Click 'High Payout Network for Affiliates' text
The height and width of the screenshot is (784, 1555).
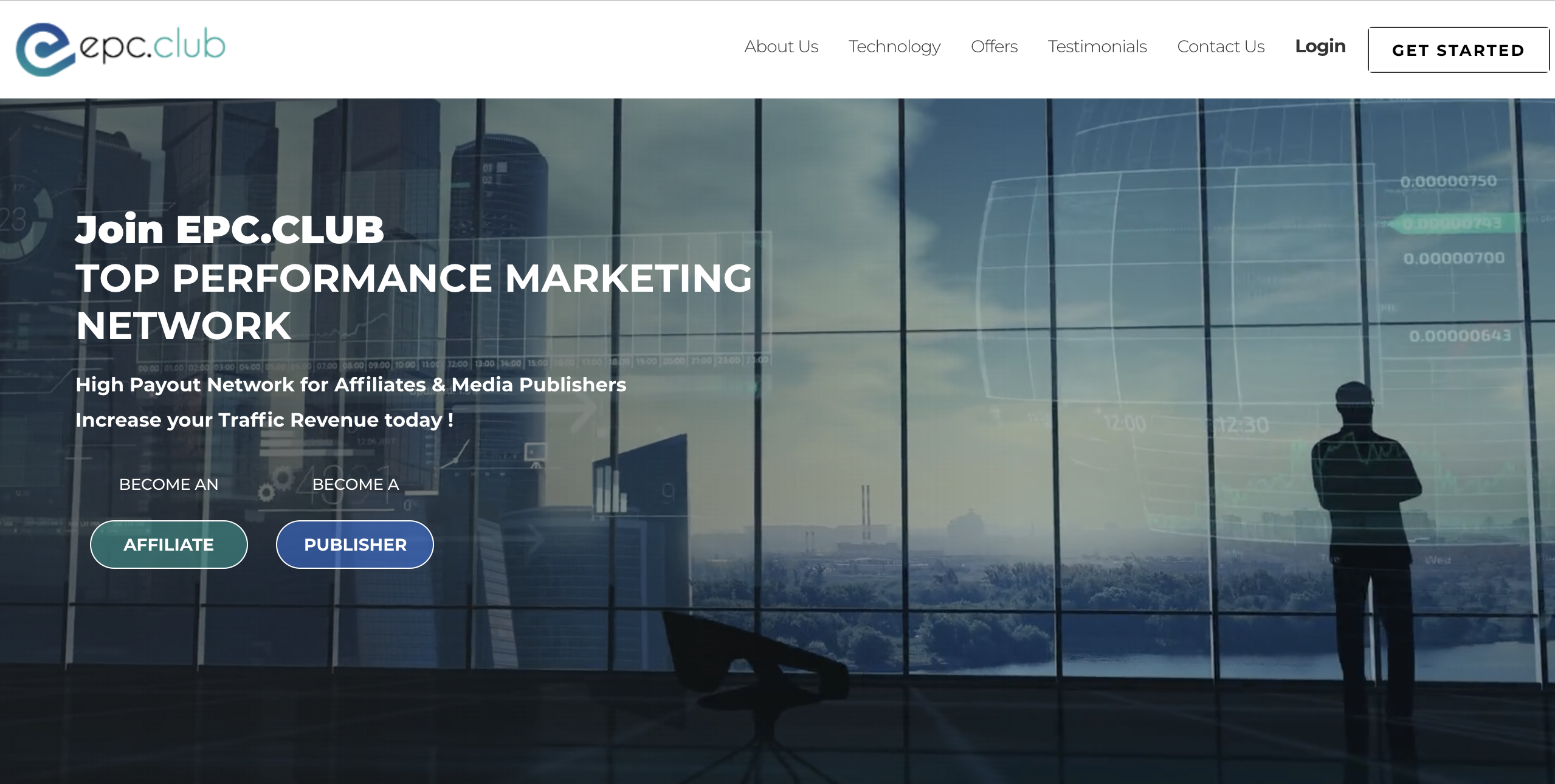coord(250,385)
